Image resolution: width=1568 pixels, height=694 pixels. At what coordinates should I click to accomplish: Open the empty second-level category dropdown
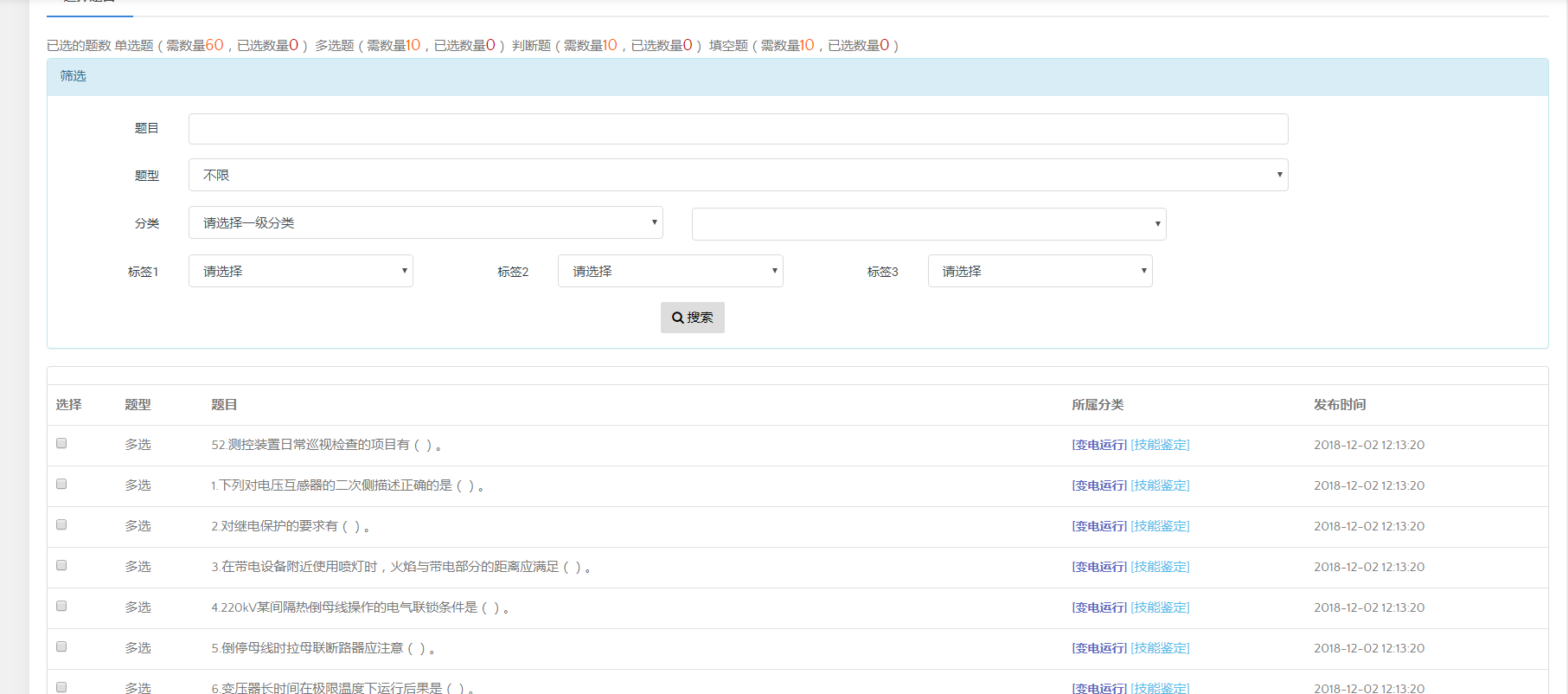pos(928,224)
